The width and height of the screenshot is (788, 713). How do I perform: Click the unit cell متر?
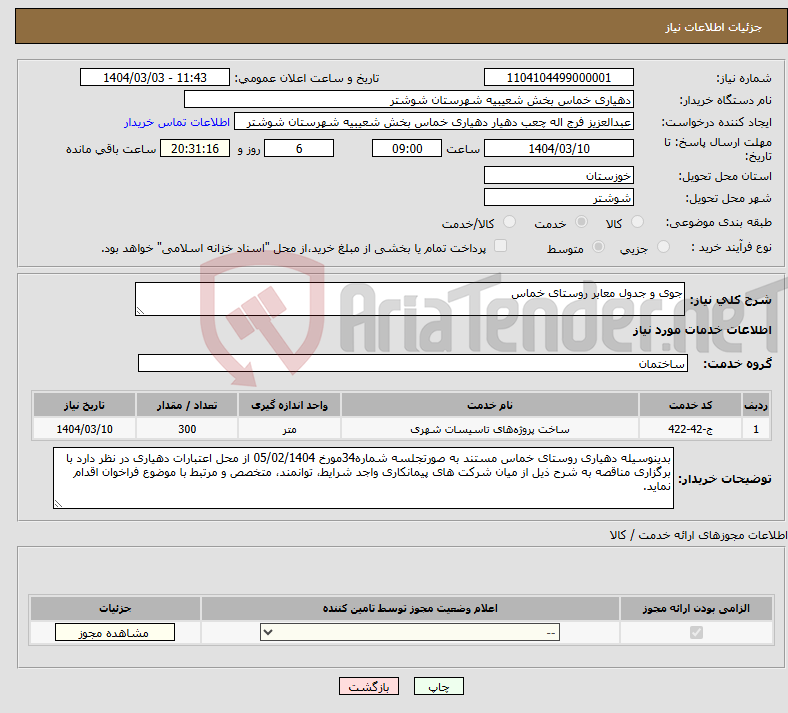coord(289,429)
